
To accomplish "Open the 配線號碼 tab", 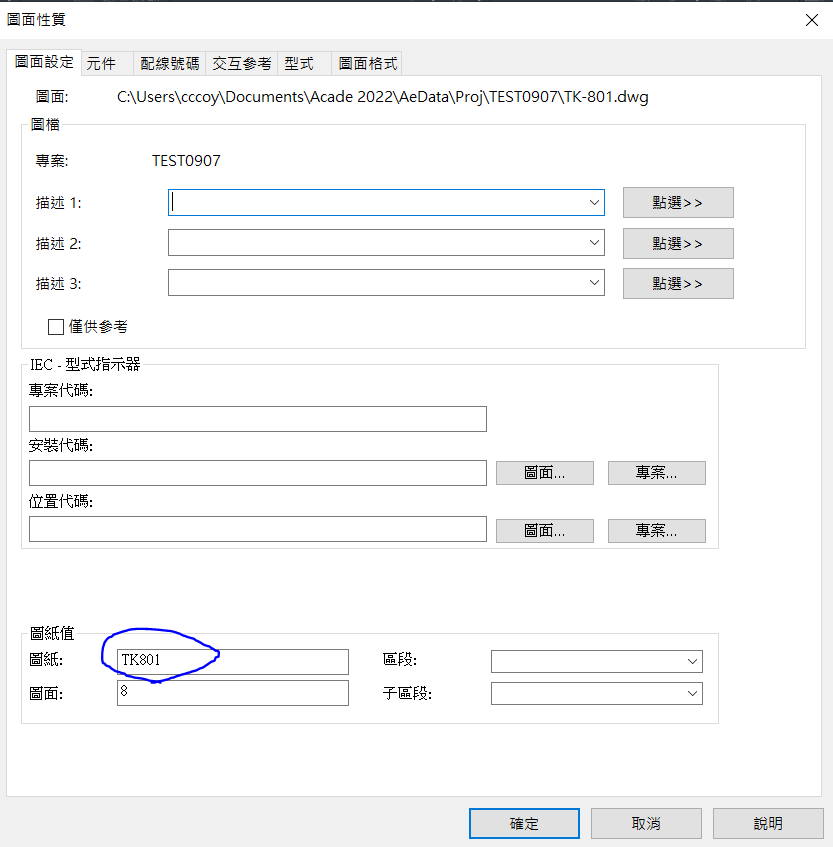I will pos(170,64).
